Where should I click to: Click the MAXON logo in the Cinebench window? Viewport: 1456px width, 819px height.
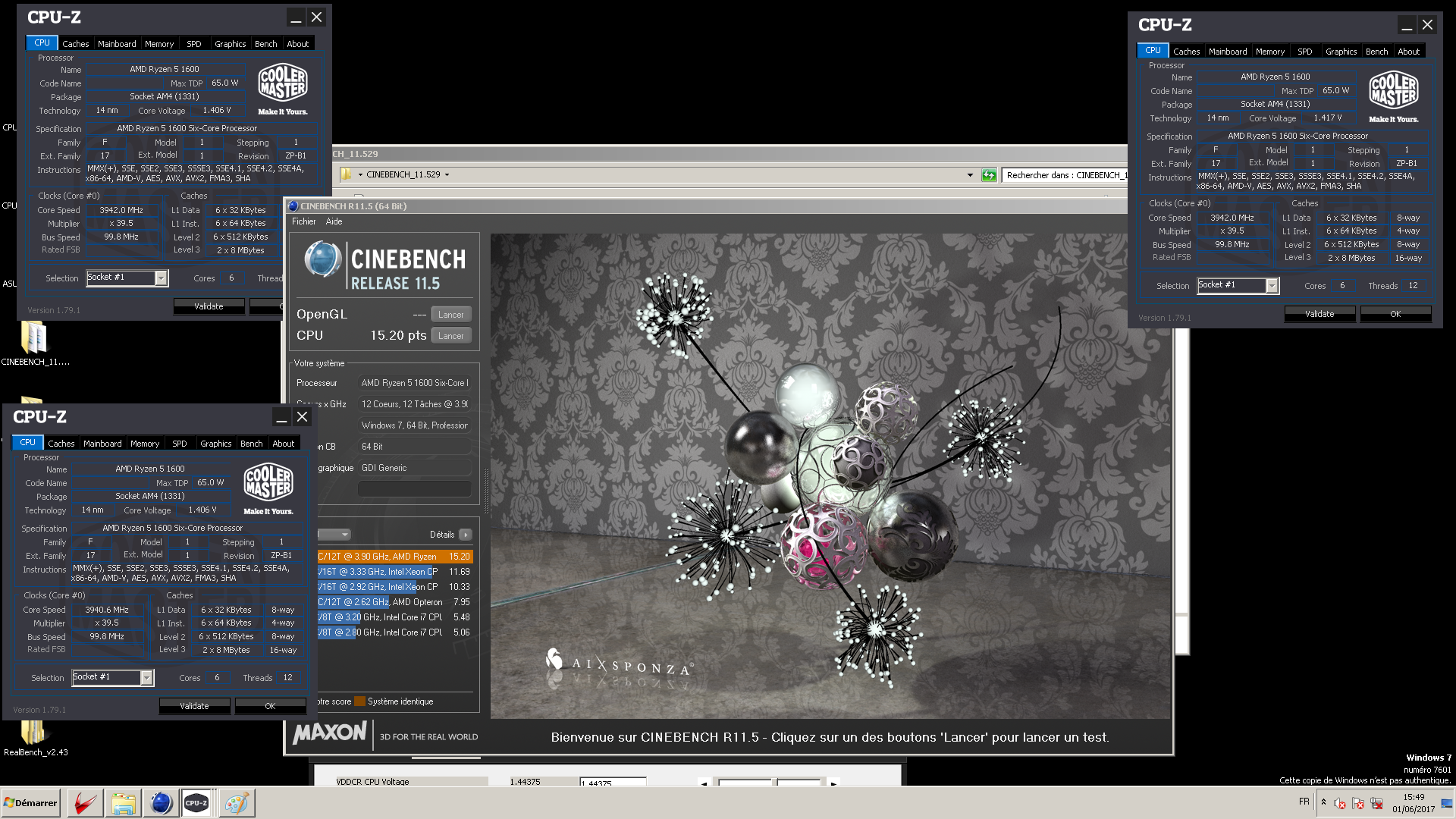point(330,733)
